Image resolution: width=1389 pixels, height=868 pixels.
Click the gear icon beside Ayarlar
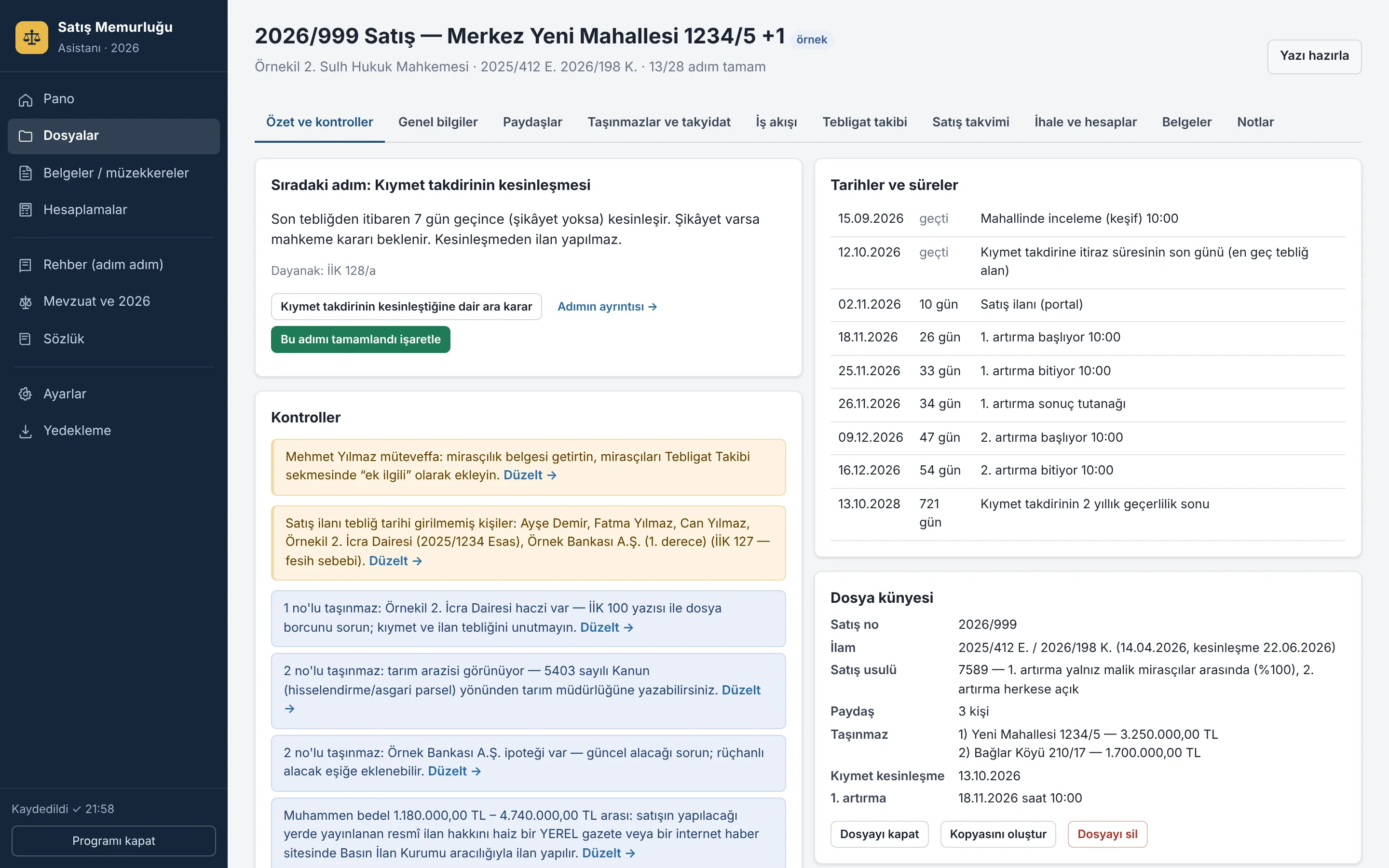point(25,394)
